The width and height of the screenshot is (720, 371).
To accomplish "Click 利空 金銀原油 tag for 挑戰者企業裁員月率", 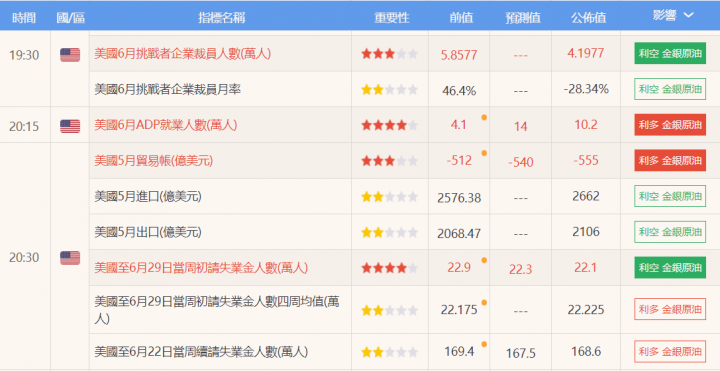I will click(670, 89).
